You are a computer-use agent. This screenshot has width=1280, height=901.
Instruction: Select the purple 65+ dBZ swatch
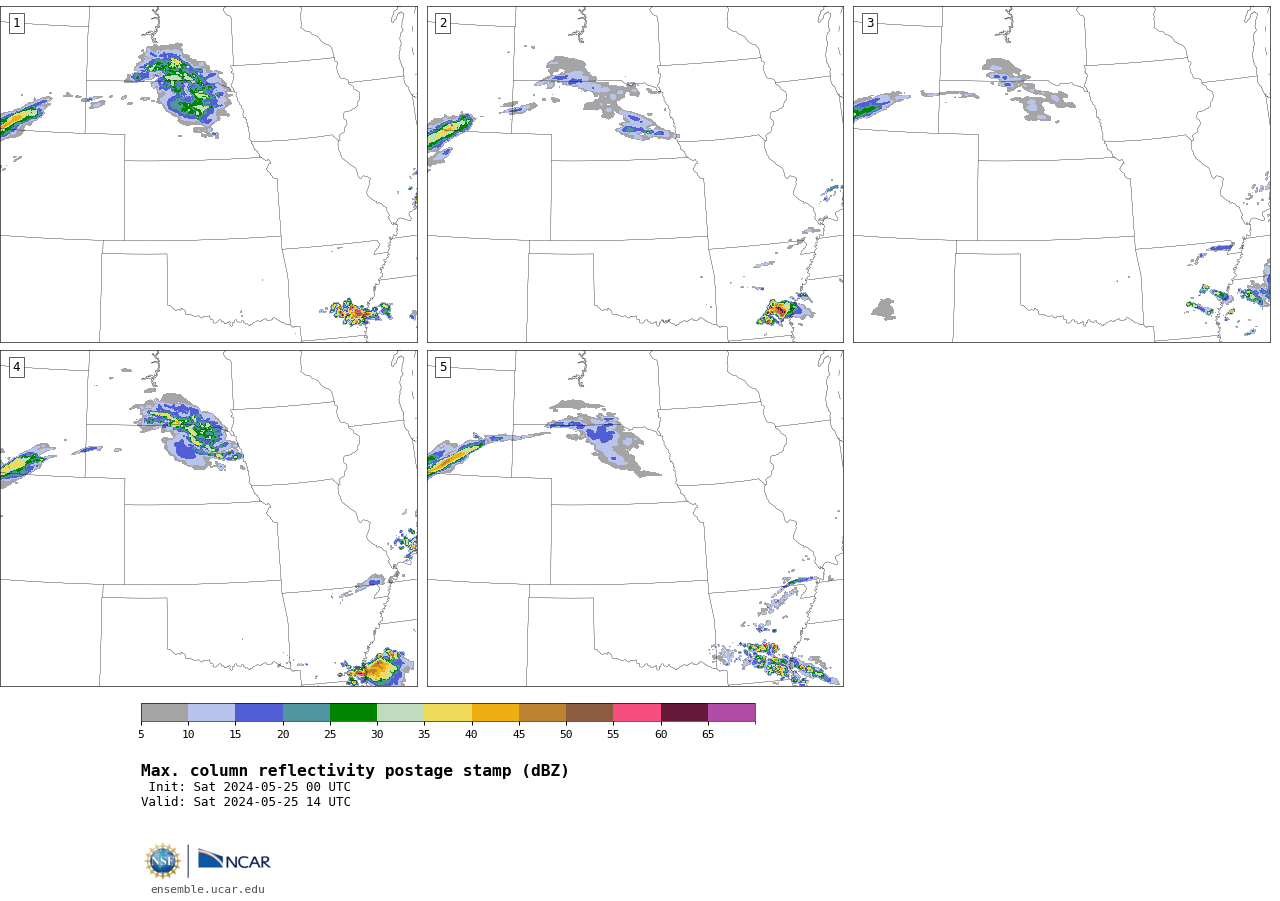731,712
